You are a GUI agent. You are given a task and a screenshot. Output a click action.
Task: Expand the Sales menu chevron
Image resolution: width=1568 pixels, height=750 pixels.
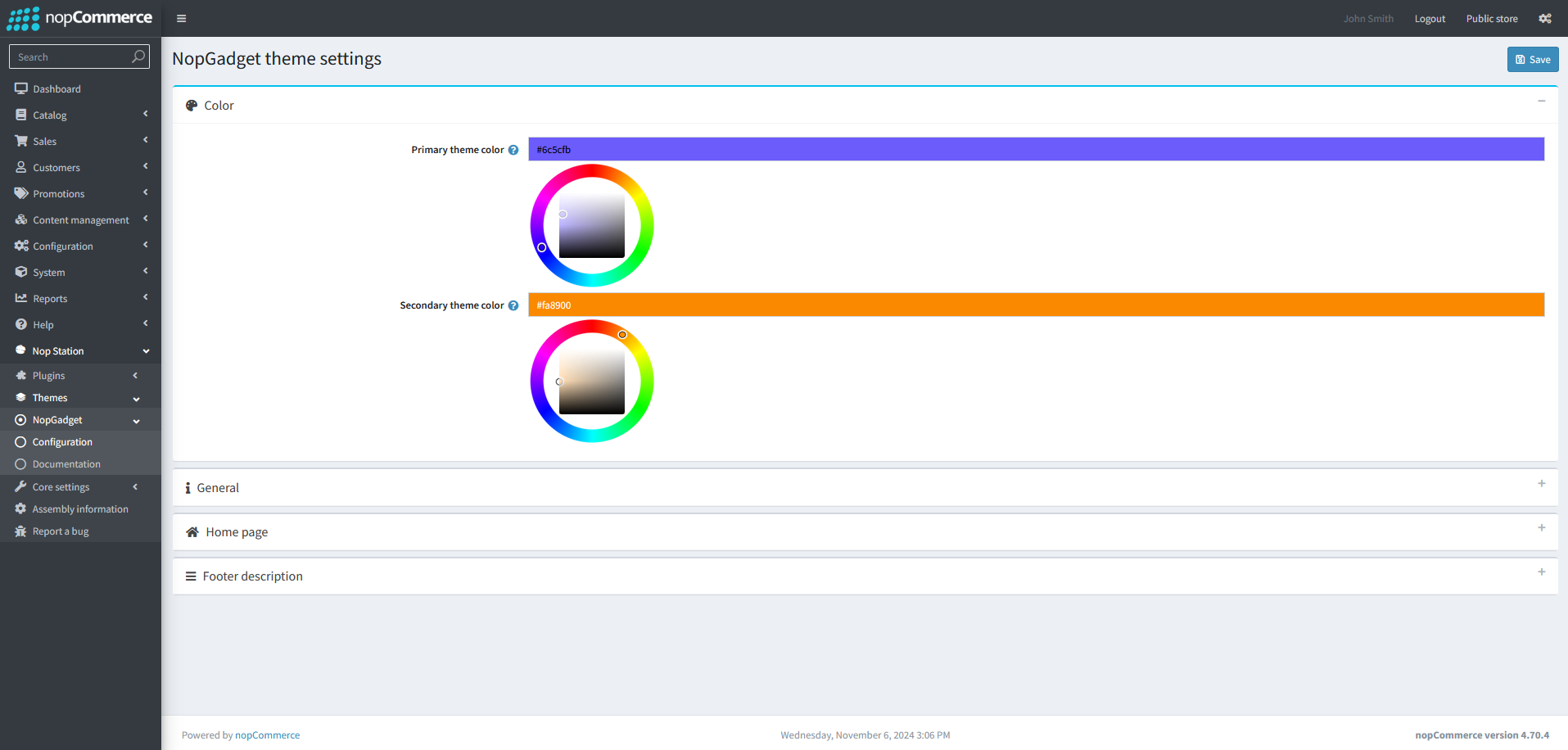coord(146,140)
